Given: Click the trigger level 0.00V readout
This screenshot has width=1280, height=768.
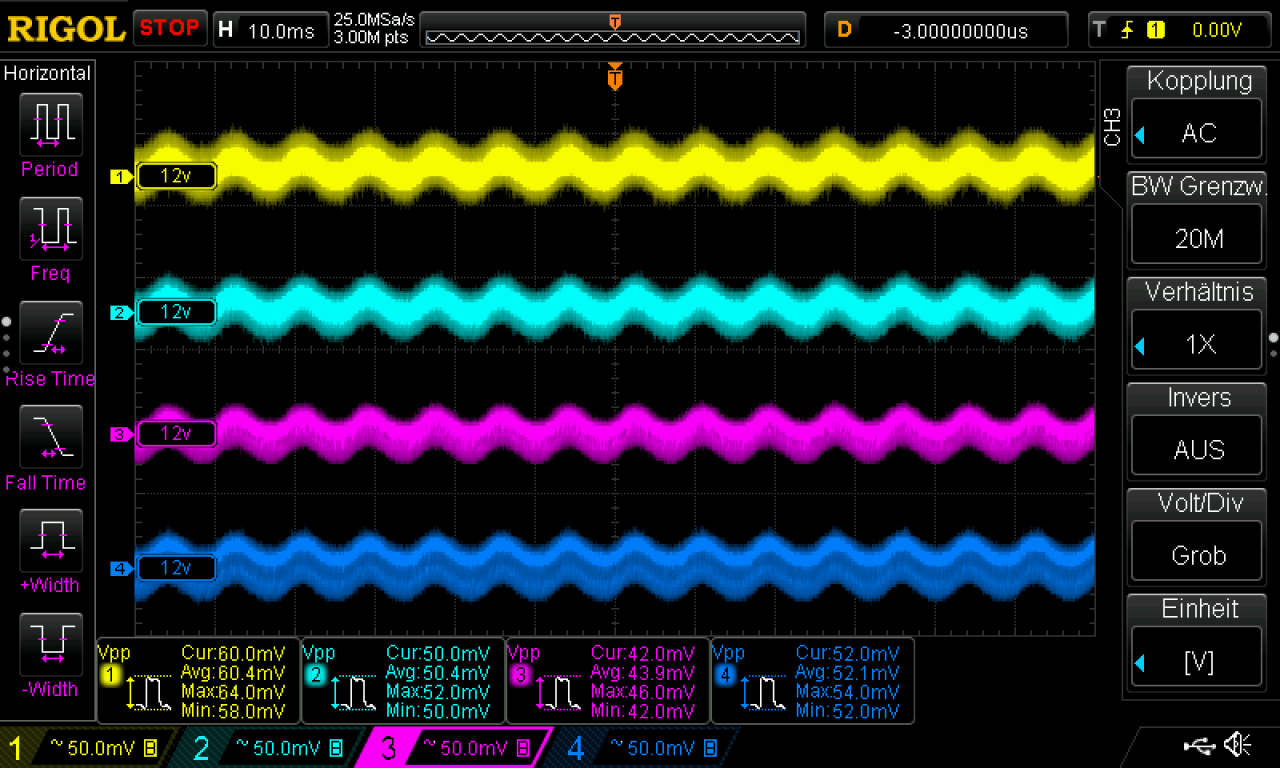Looking at the screenshot, I should pyautogui.click(x=1217, y=30).
